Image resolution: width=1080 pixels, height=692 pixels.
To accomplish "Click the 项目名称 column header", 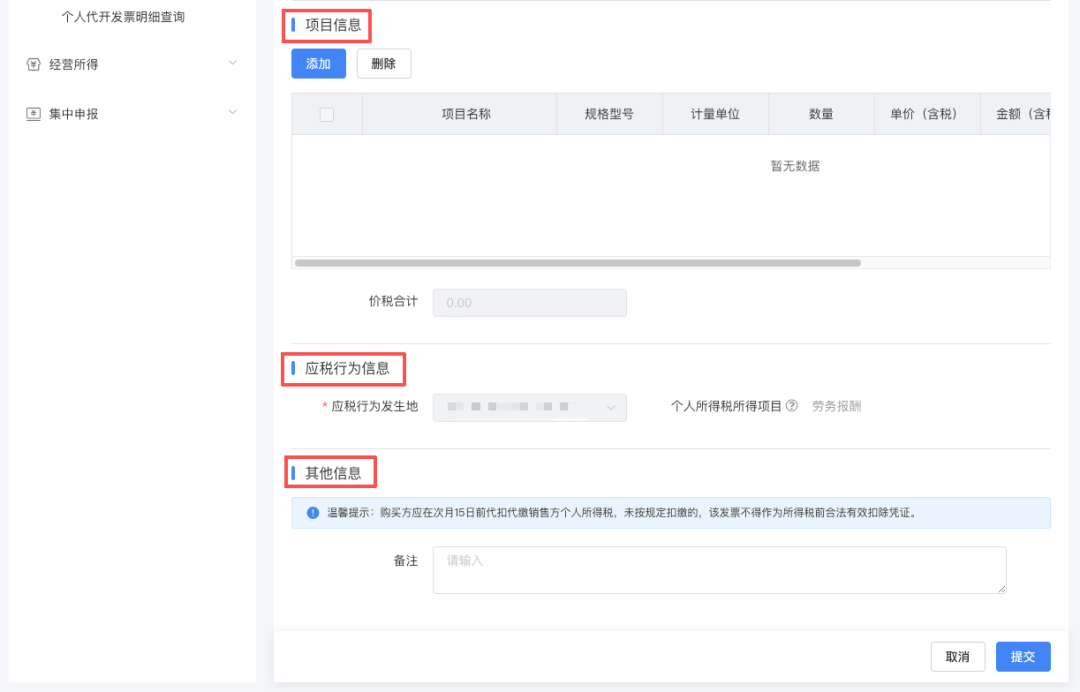I will tap(466, 114).
